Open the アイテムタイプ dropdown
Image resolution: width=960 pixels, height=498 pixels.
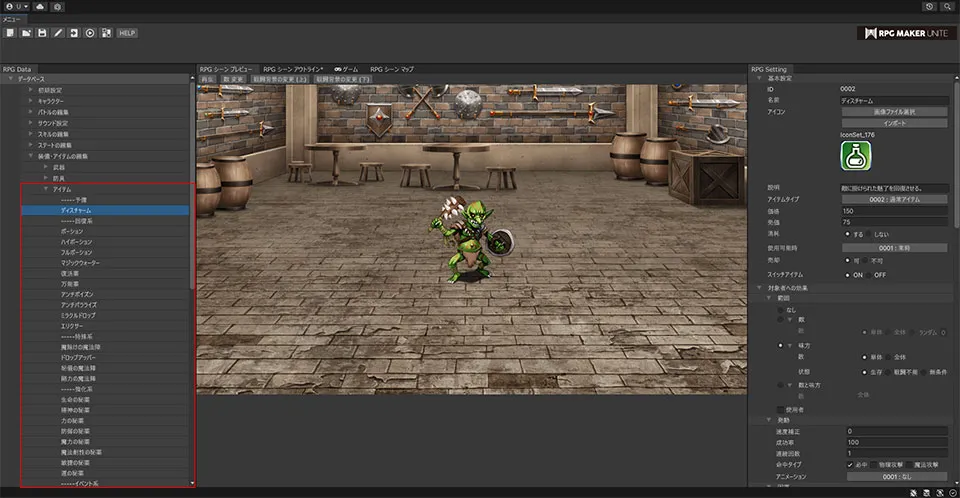click(x=893, y=199)
